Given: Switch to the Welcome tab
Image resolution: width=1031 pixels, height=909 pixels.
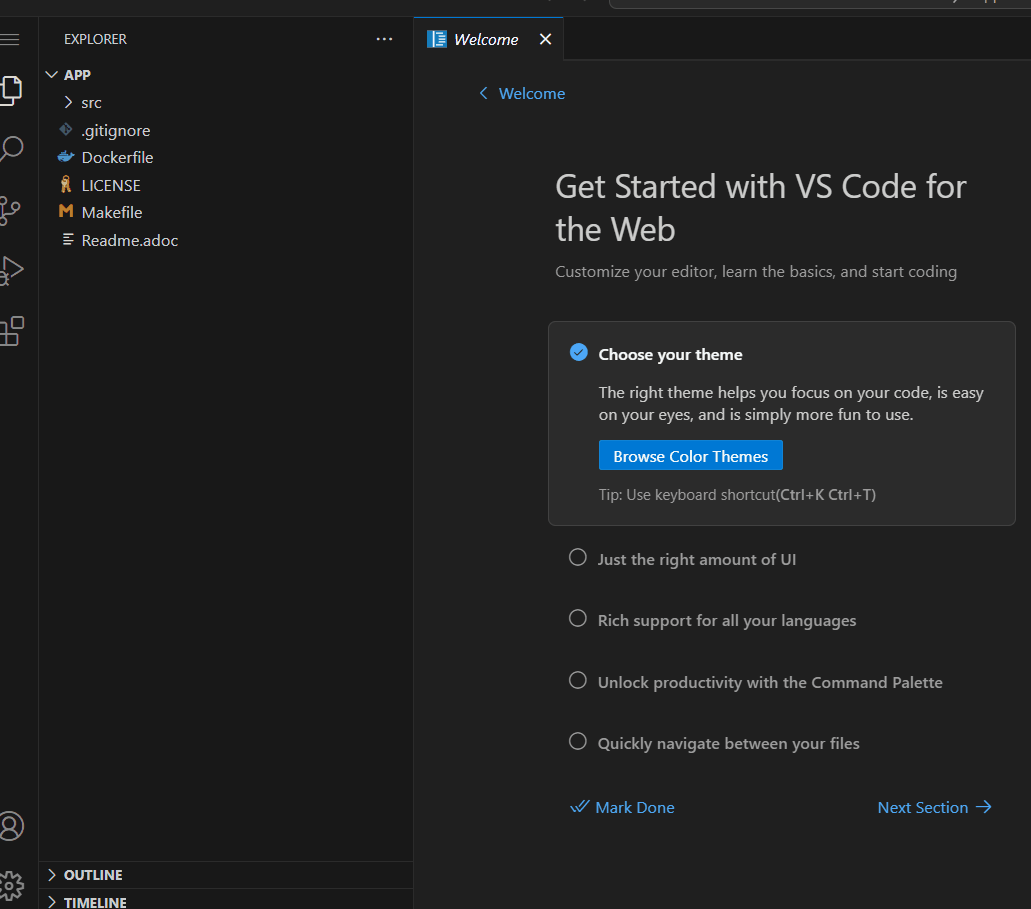Looking at the screenshot, I should pyautogui.click(x=485, y=39).
